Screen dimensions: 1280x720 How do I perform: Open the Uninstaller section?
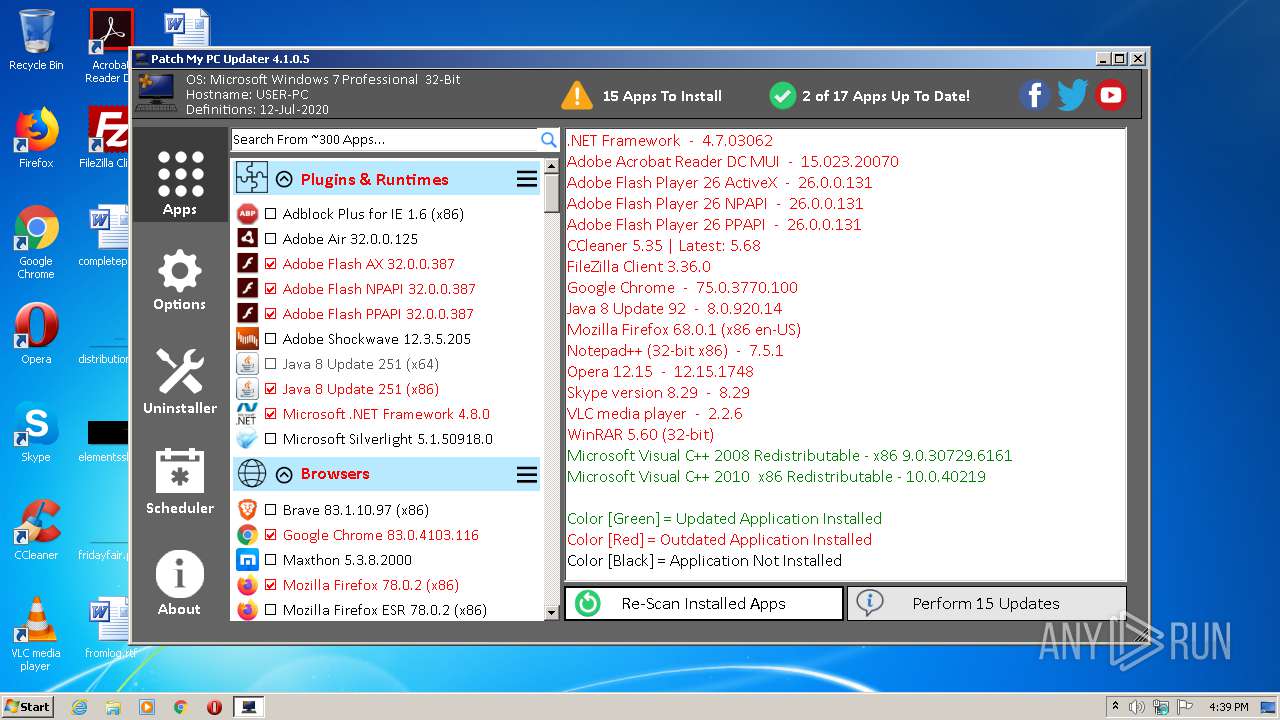(180, 381)
